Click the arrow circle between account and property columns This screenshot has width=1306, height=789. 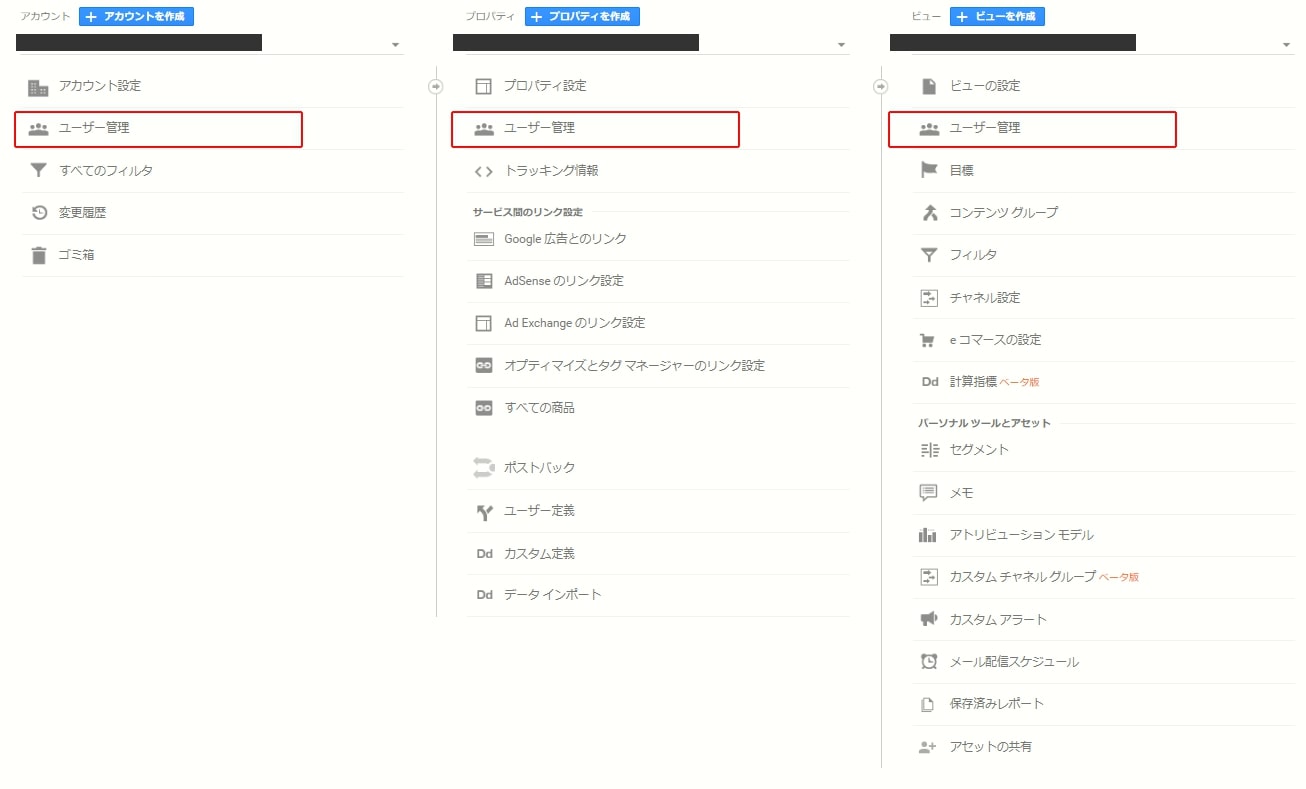pyautogui.click(x=435, y=86)
